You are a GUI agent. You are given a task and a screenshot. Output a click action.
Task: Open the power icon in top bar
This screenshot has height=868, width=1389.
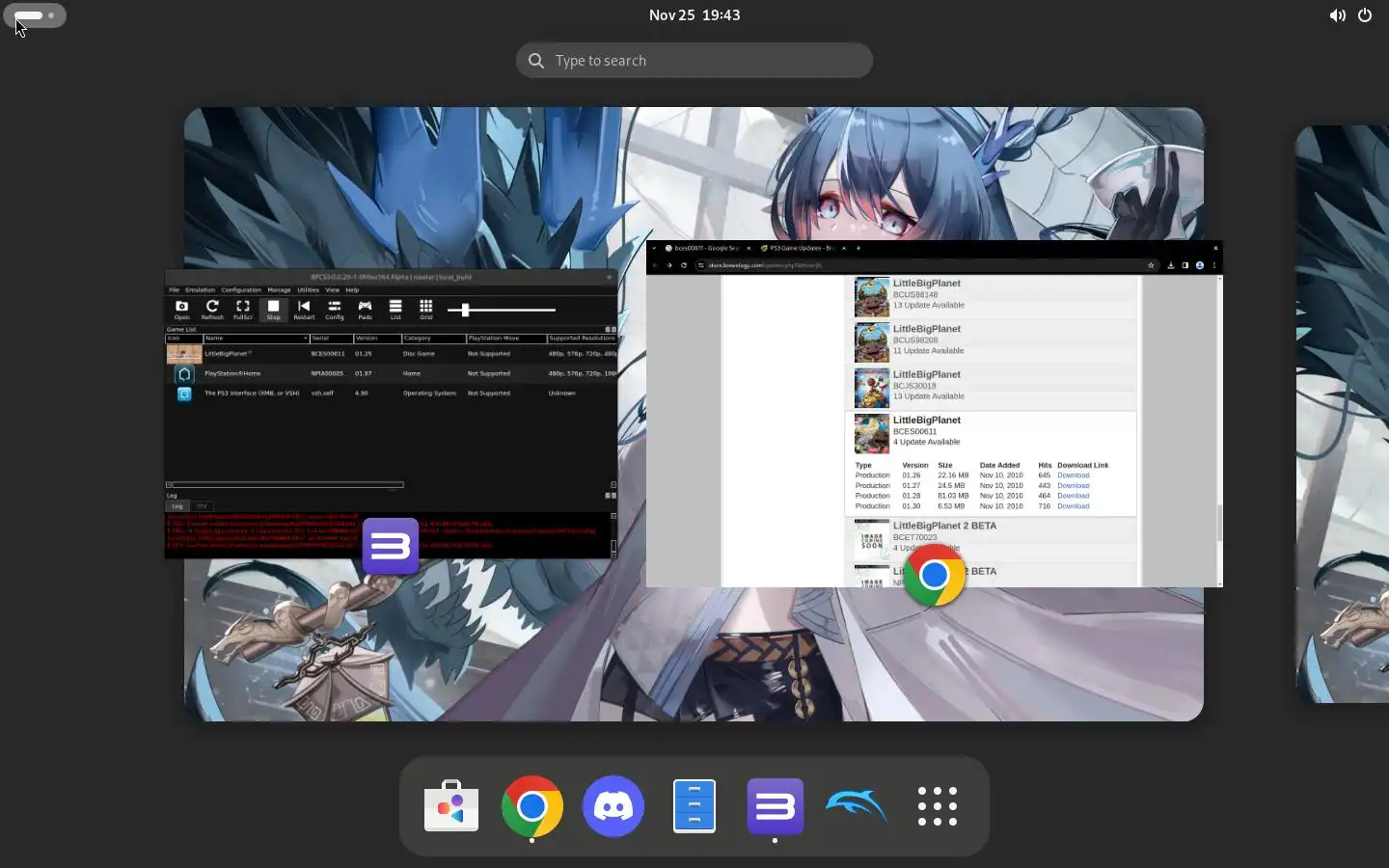(1365, 15)
